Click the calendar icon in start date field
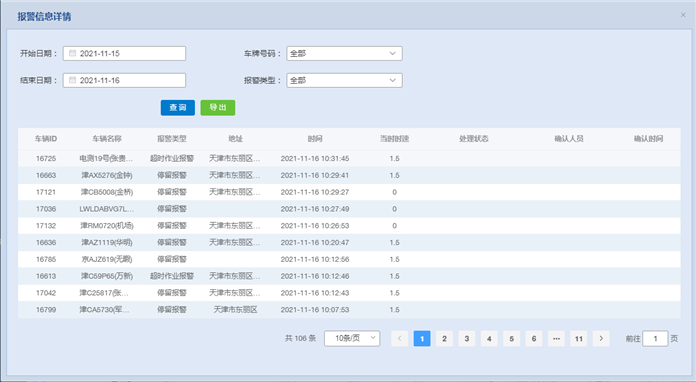The image size is (696, 382). pyautogui.click(x=72, y=53)
